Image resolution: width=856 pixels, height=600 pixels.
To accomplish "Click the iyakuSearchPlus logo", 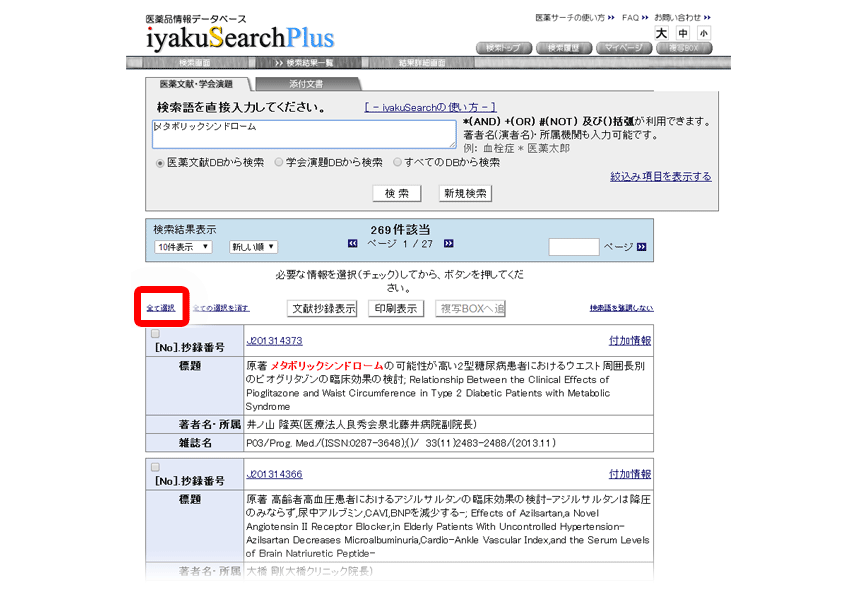I will point(240,39).
